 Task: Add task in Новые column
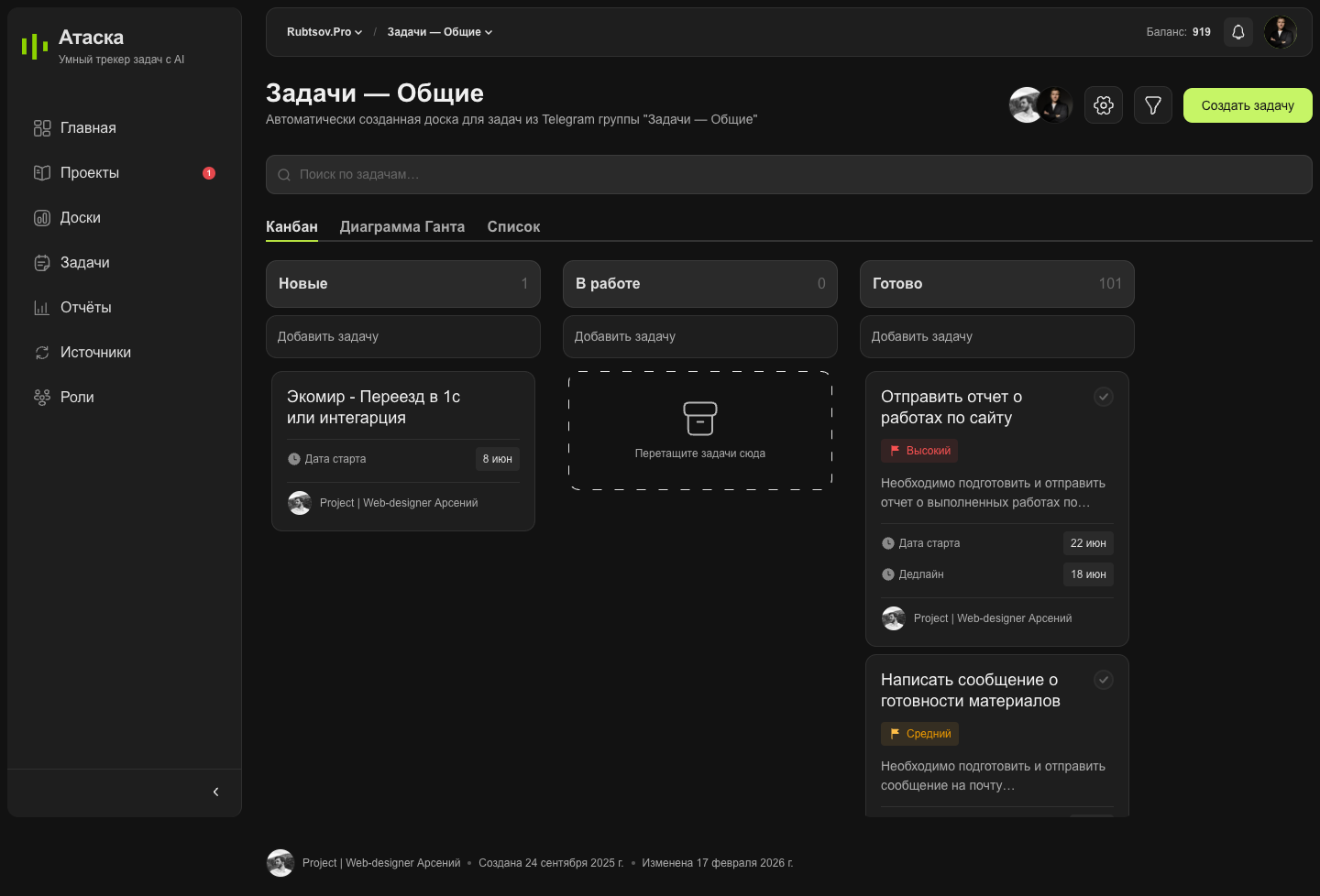coord(403,336)
